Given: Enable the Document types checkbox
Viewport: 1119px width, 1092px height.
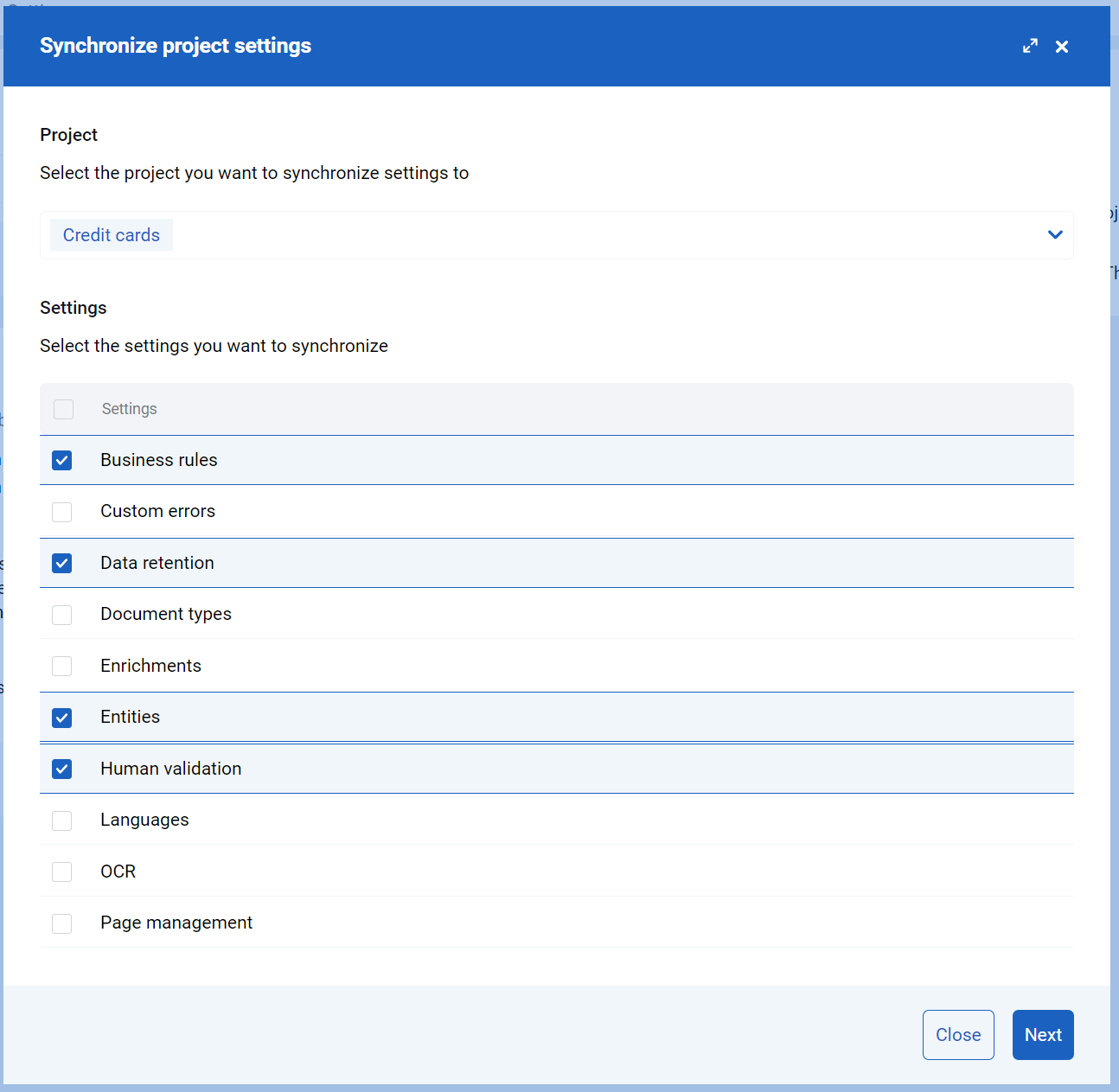Looking at the screenshot, I should click(x=61, y=615).
